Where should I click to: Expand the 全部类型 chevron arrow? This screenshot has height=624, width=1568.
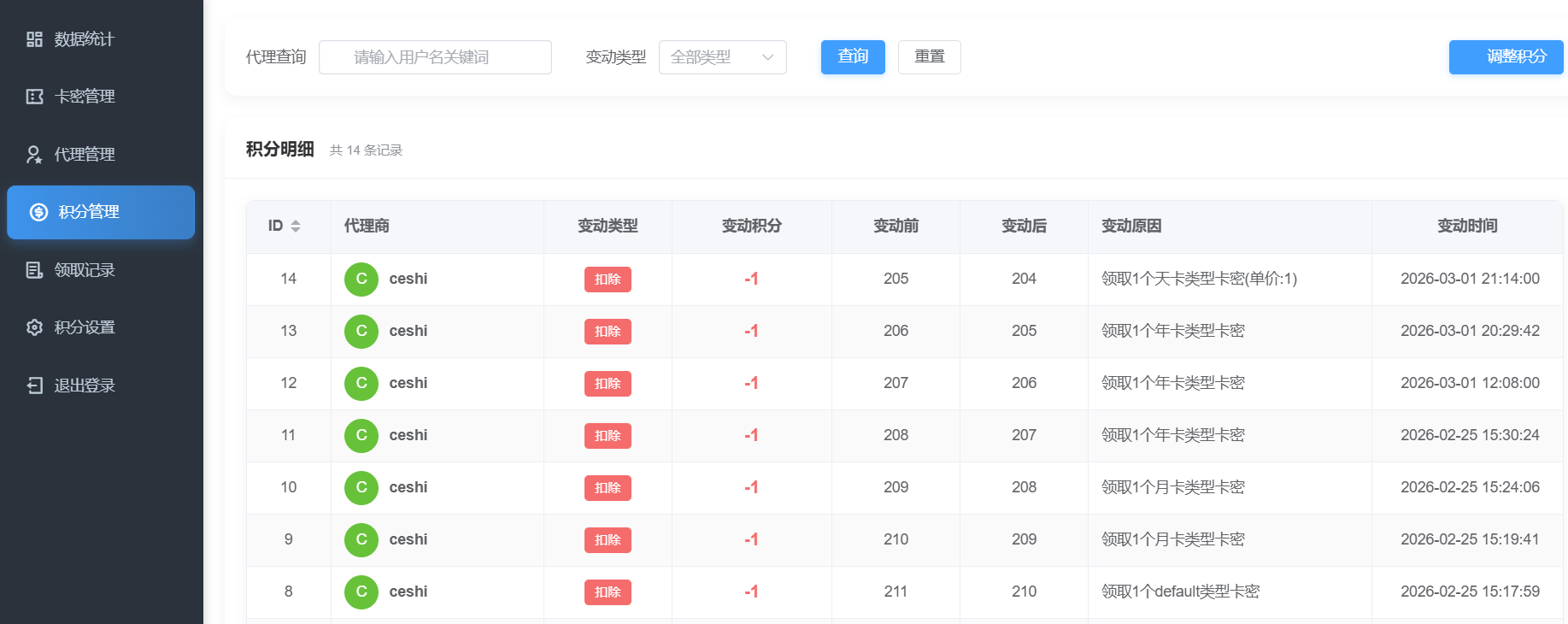click(767, 57)
